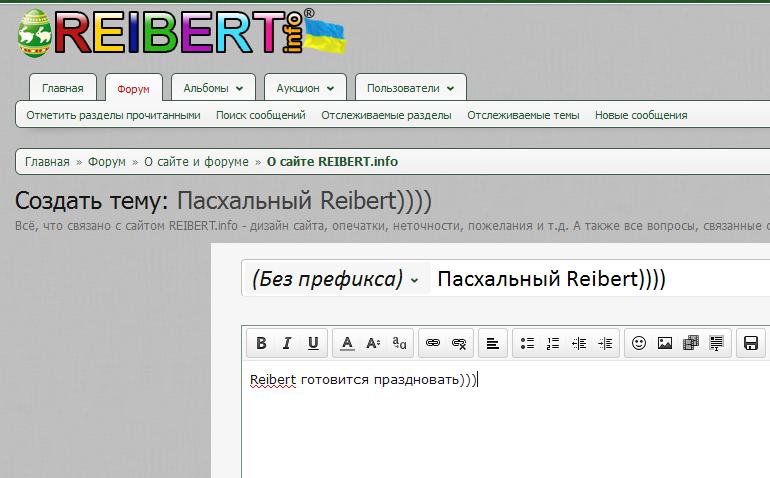The image size is (770, 478).
Task: Insert an unordered bullet list
Action: point(527,343)
